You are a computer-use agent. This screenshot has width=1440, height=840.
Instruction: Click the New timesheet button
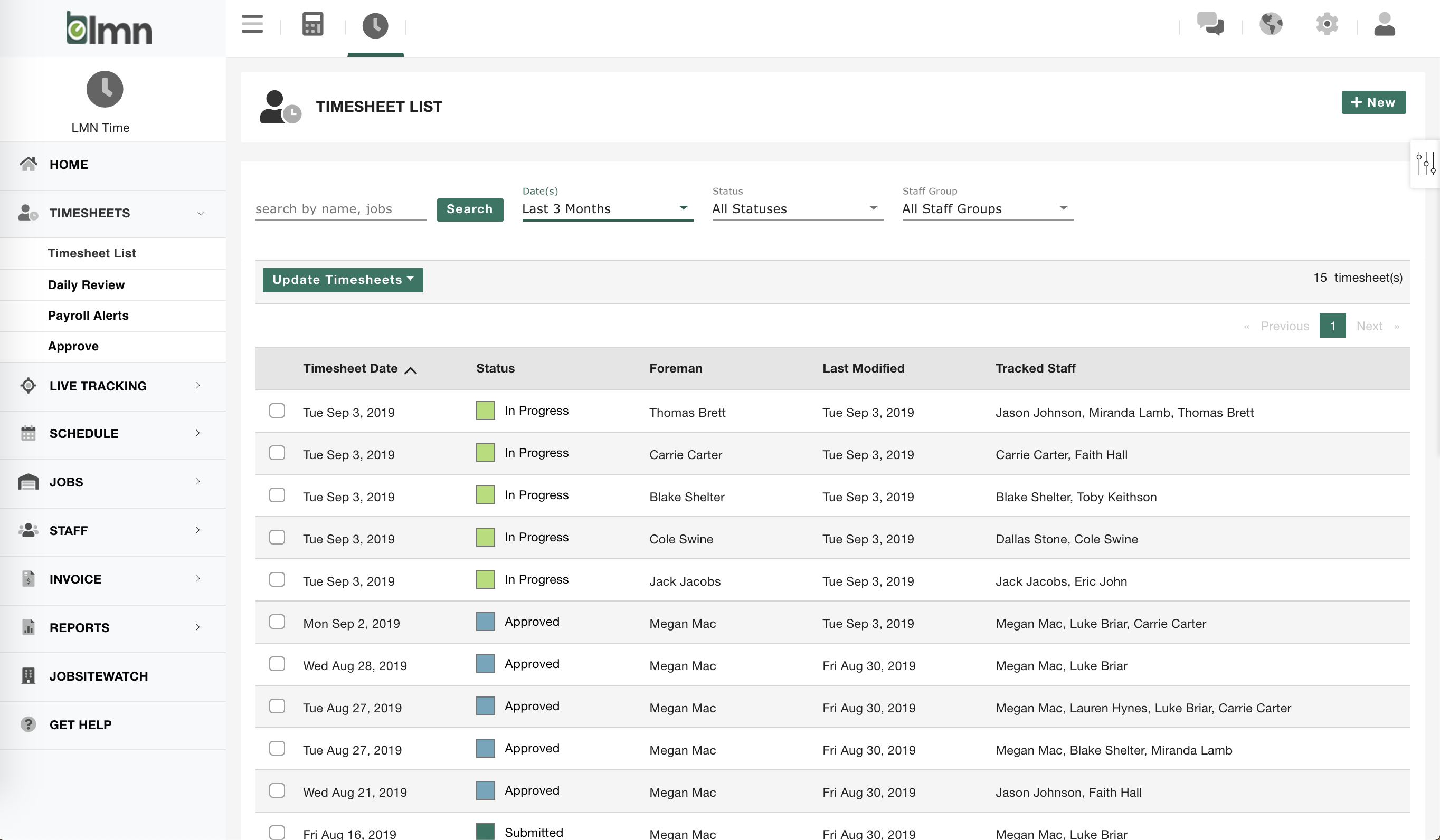click(1372, 103)
